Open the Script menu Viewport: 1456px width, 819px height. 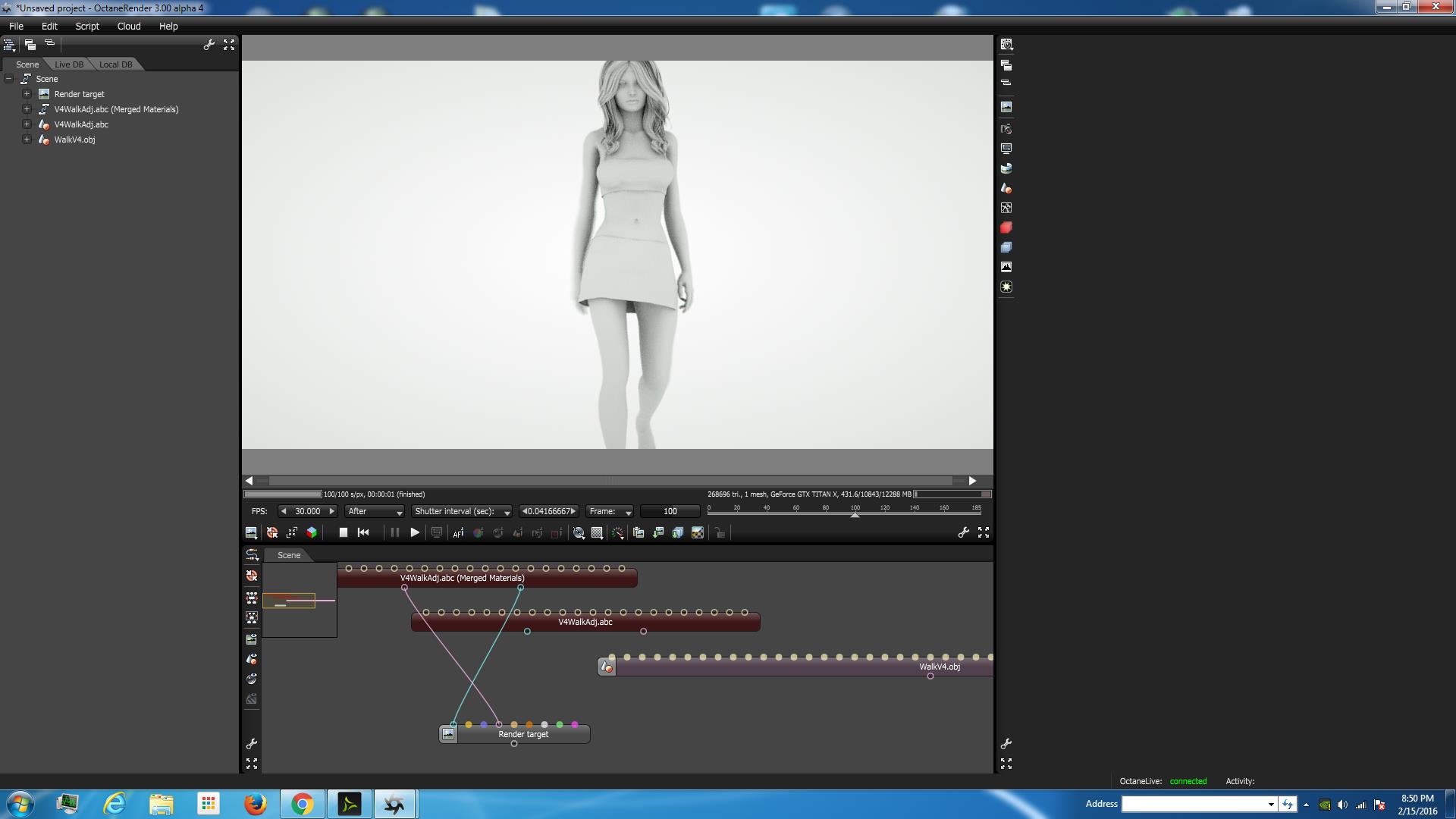[x=87, y=26]
